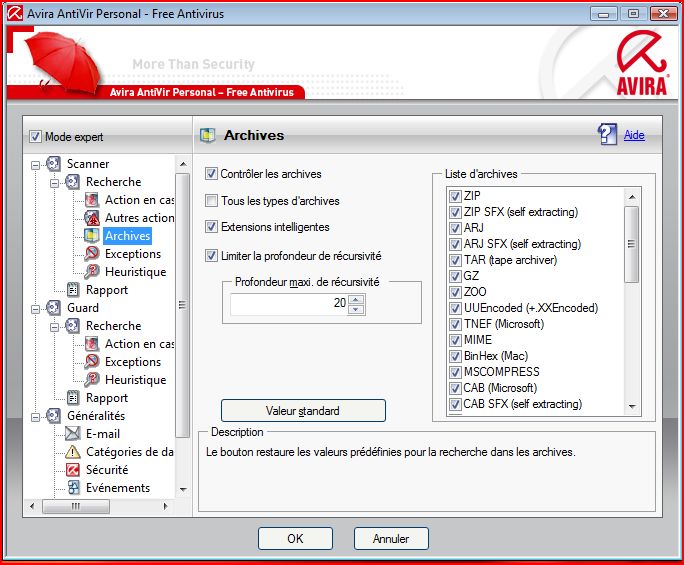Focus the recursion depth field showing 20
Screen dimensions: 684x565
(x=289, y=304)
